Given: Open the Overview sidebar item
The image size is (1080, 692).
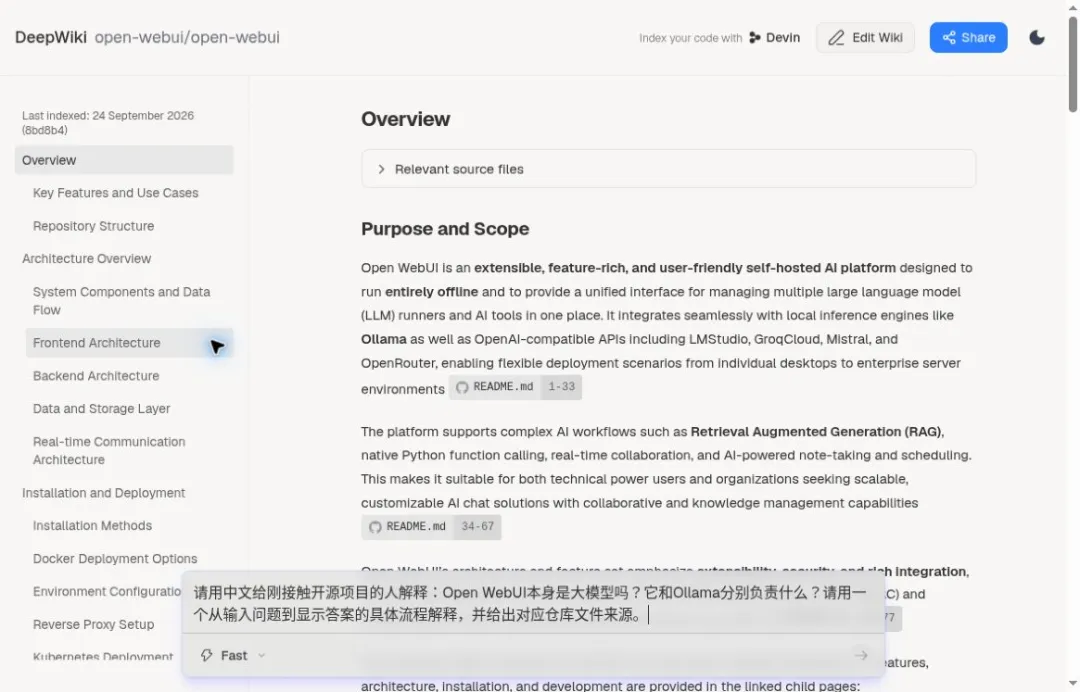Looking at the screenshot, I should pos(124,160).
